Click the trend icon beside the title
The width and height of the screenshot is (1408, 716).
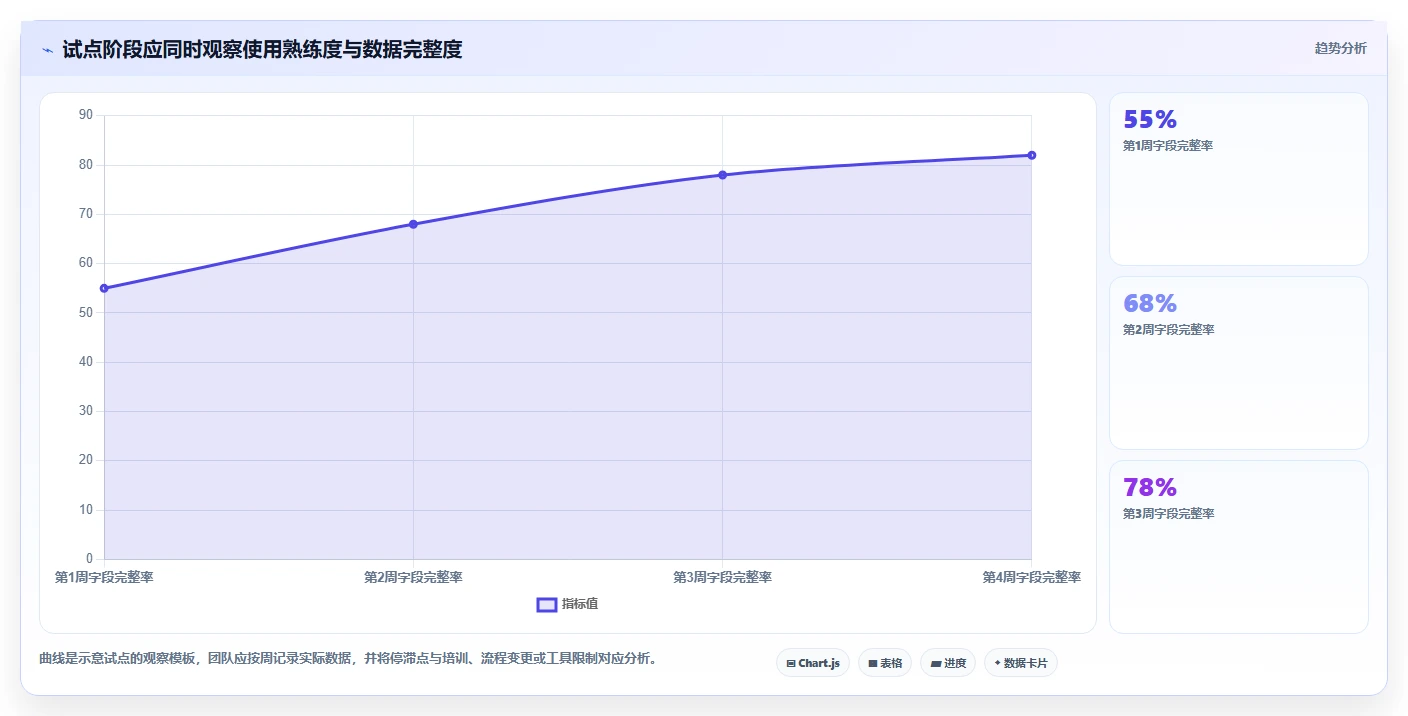[x=47, y=49]
